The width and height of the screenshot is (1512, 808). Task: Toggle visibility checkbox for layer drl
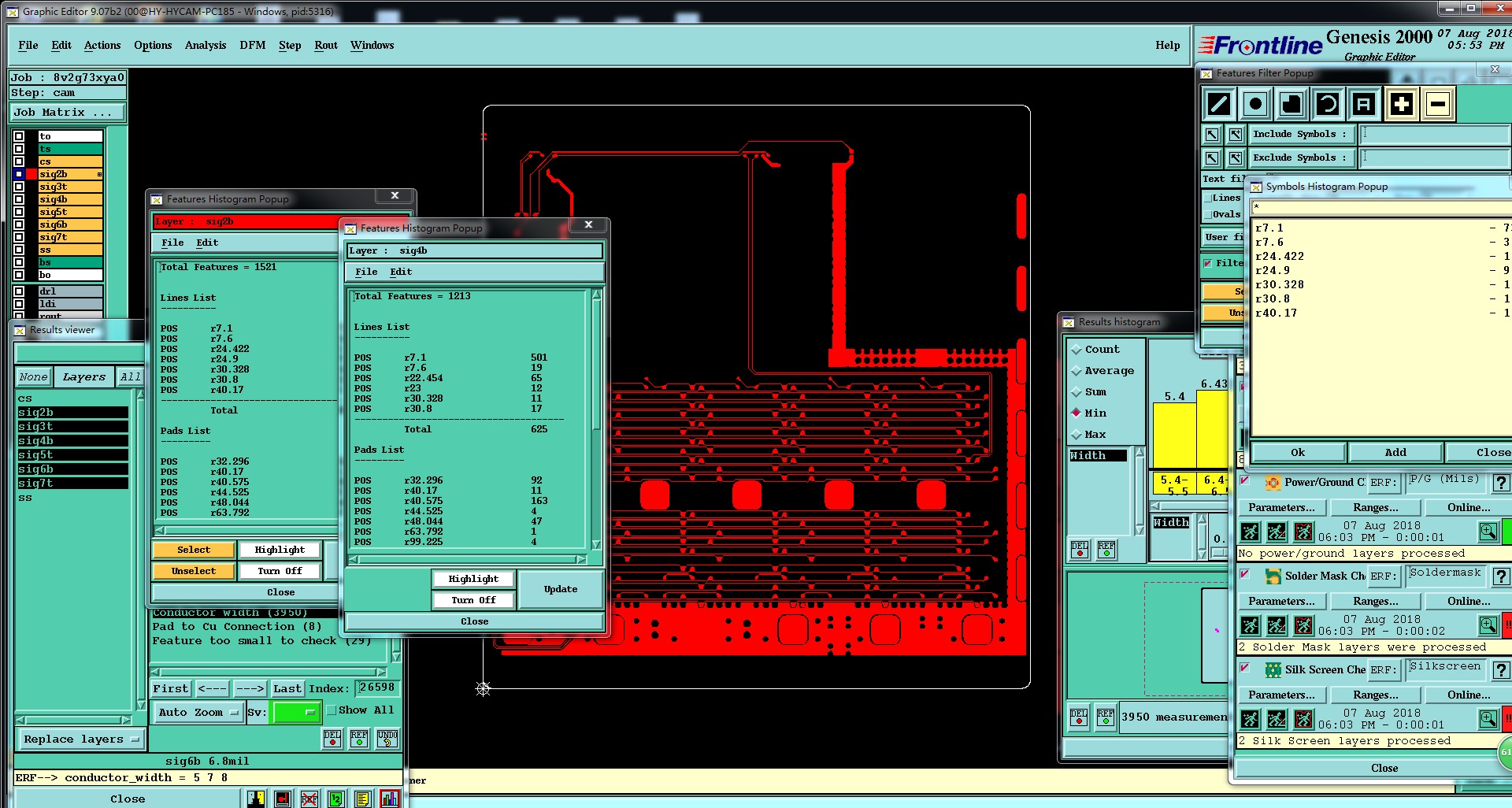(19, 291)
